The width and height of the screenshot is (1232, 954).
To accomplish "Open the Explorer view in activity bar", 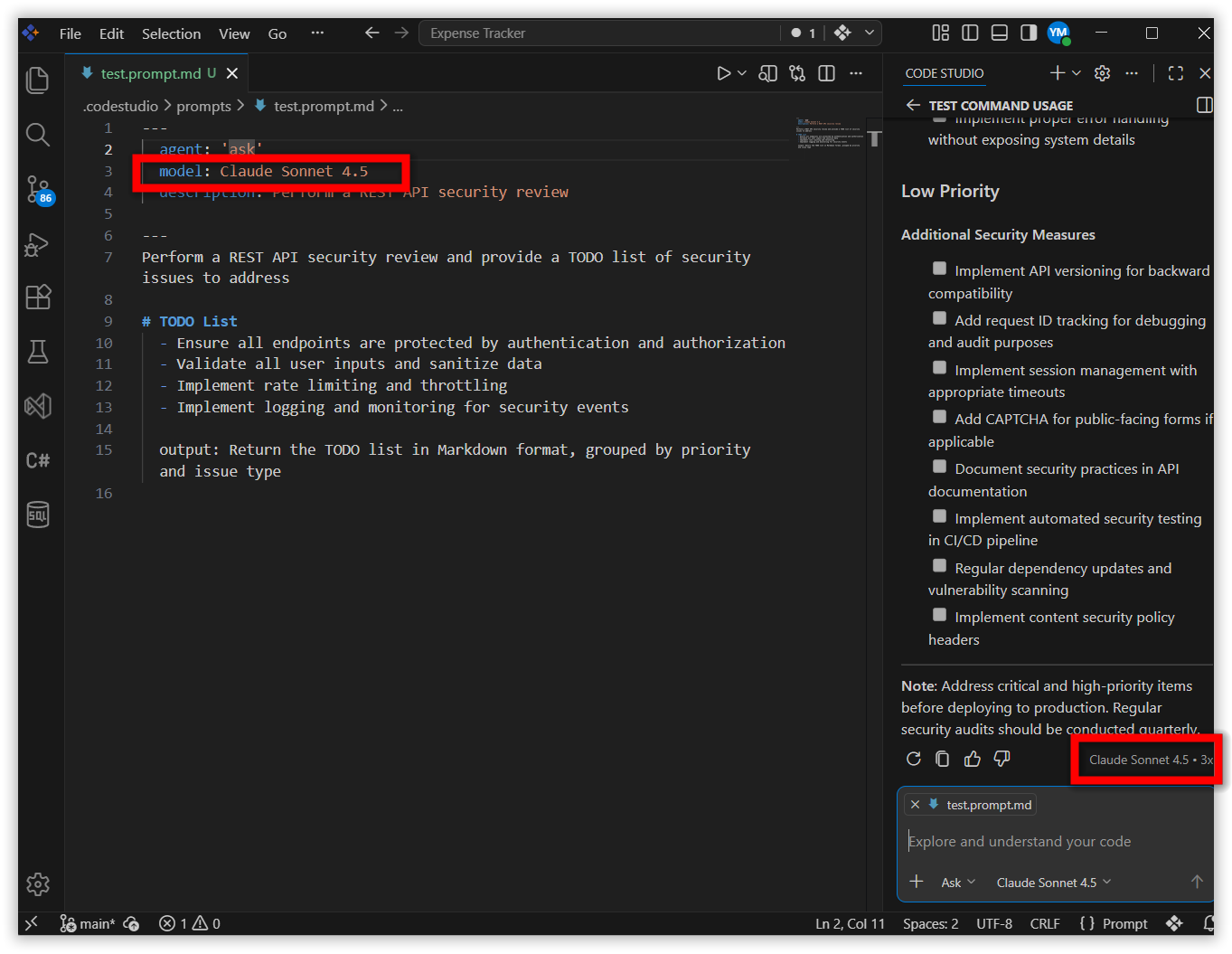I will point(38,80).
